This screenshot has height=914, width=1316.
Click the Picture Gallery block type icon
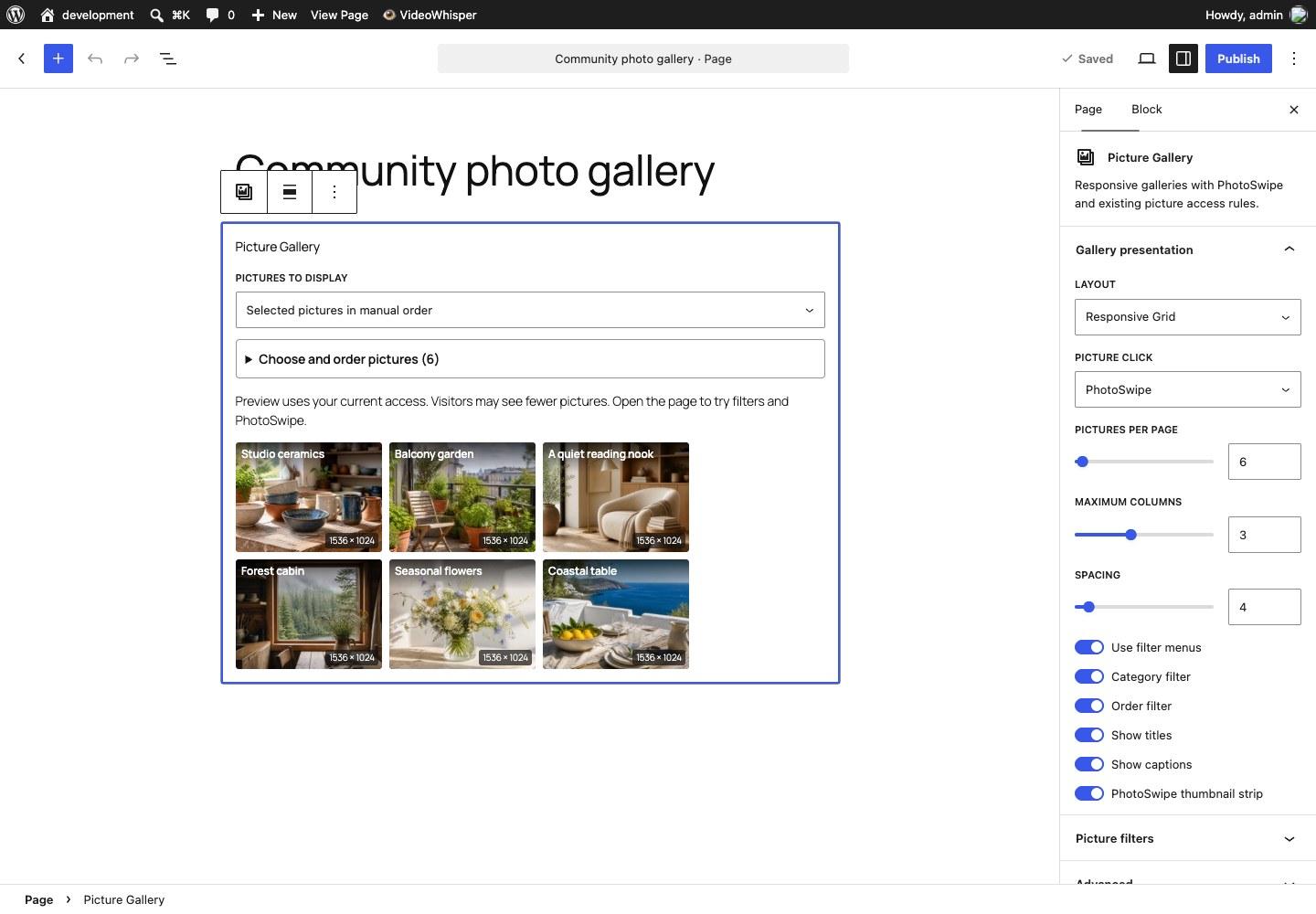pyautogui.click(x=244, y=192)
